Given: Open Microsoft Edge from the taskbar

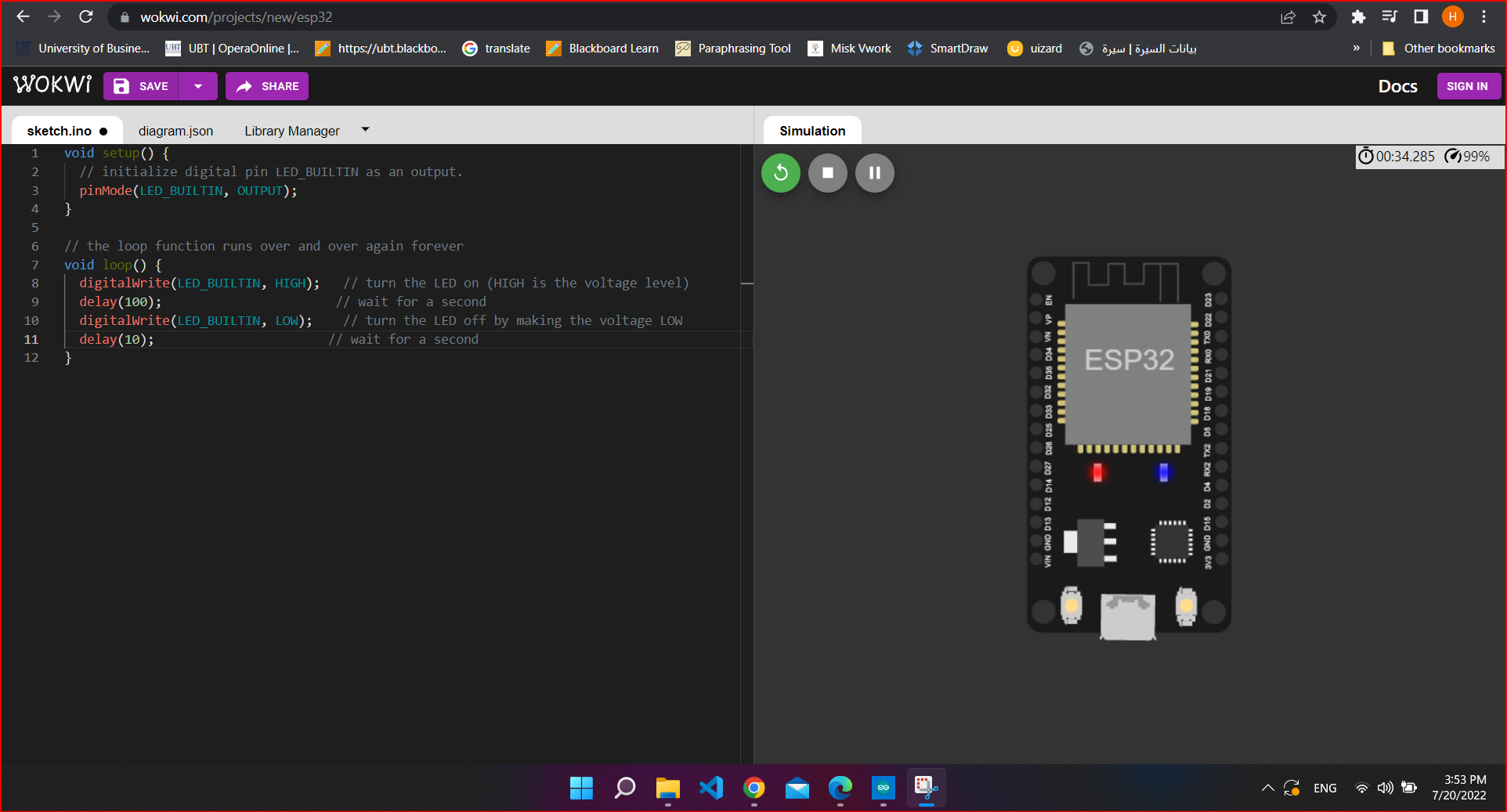Looking at the screenshot, I should (x=840, y=788).
